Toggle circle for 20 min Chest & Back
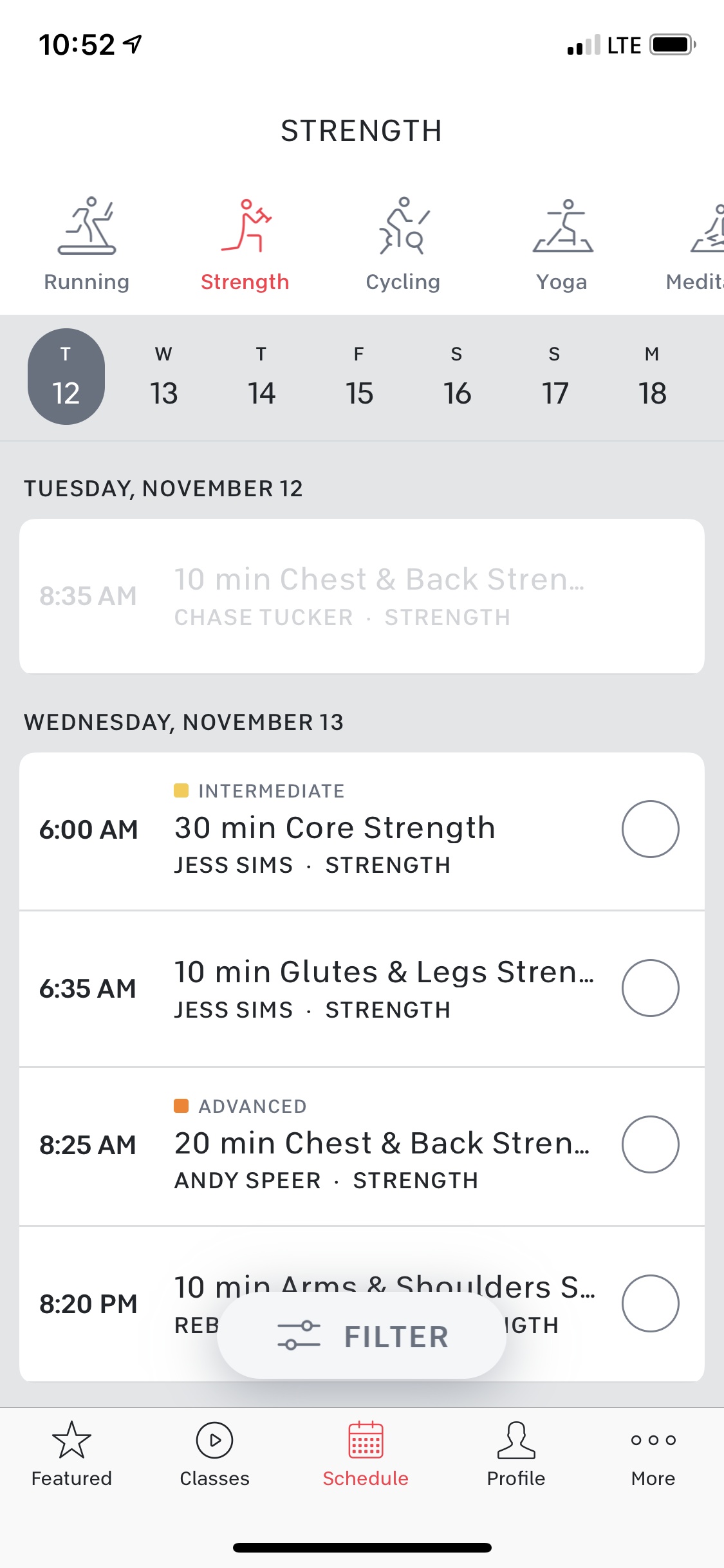724x1568 pixels. click(x=650, y=1144)
